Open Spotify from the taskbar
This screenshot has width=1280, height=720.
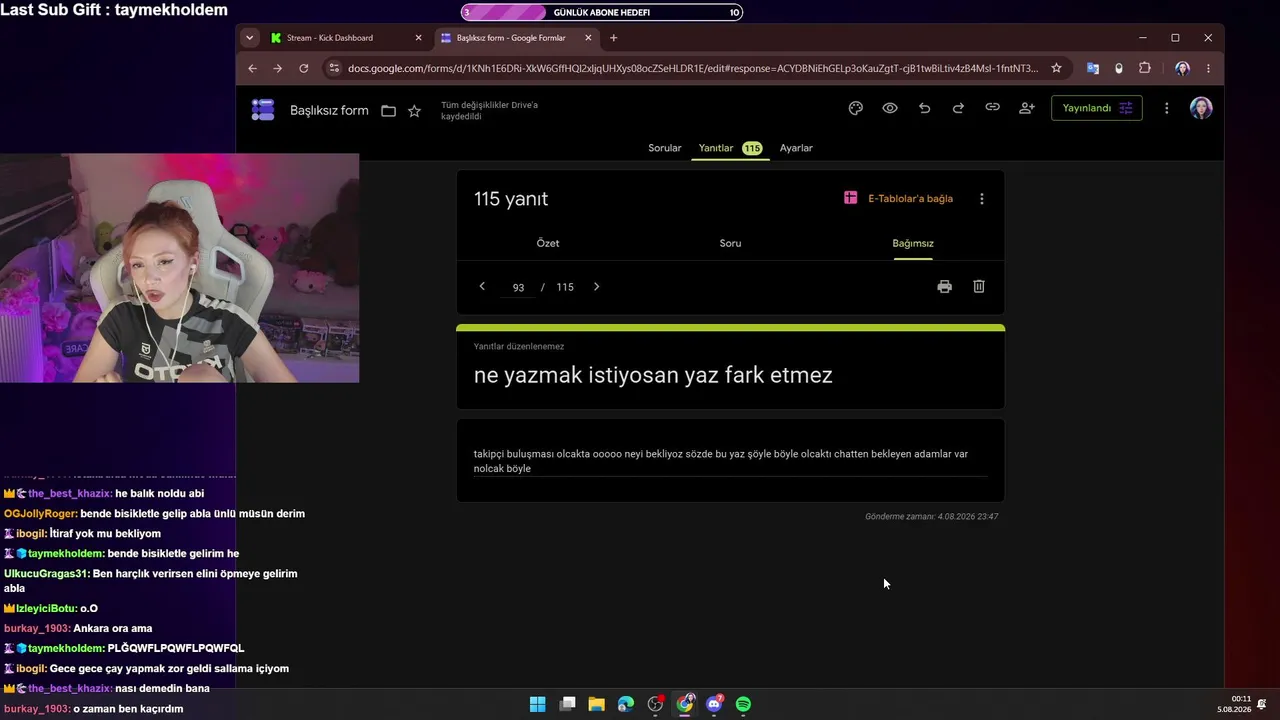coord(744,704)
